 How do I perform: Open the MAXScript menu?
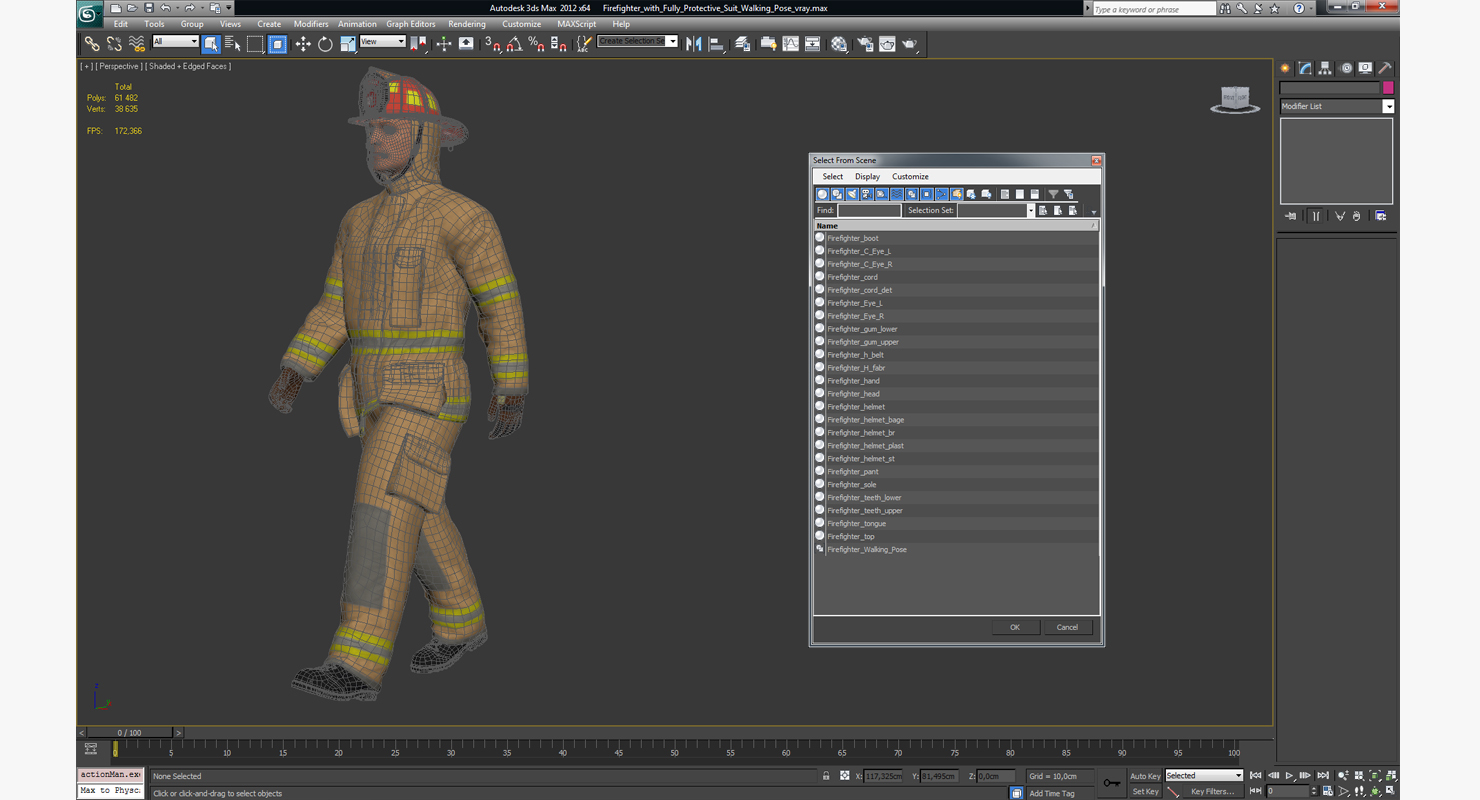click(577, 24)
